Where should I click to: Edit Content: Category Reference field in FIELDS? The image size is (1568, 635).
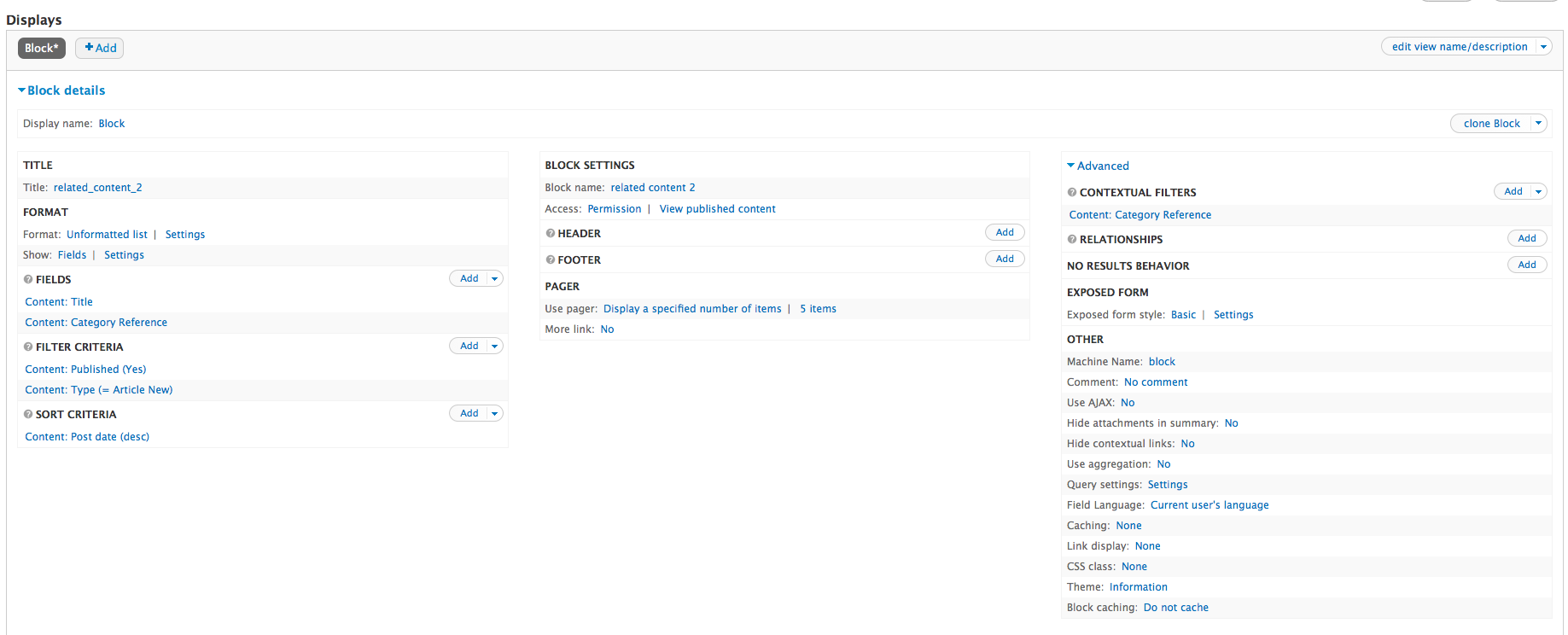tap(96, 323)
